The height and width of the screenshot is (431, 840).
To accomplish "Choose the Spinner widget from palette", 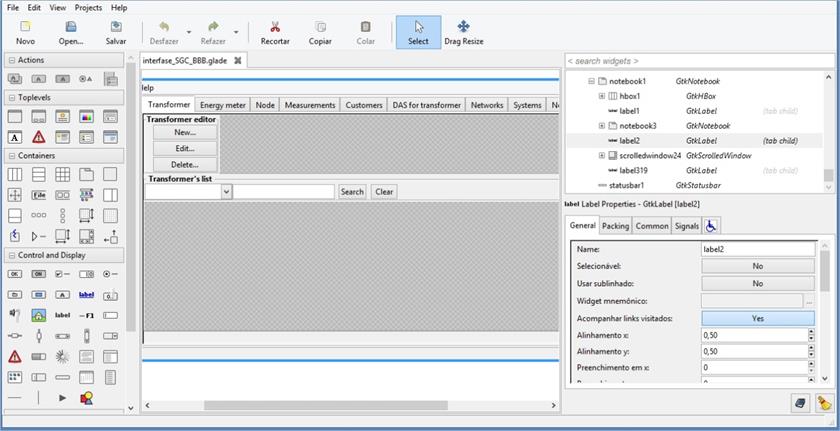I will 62,356.
